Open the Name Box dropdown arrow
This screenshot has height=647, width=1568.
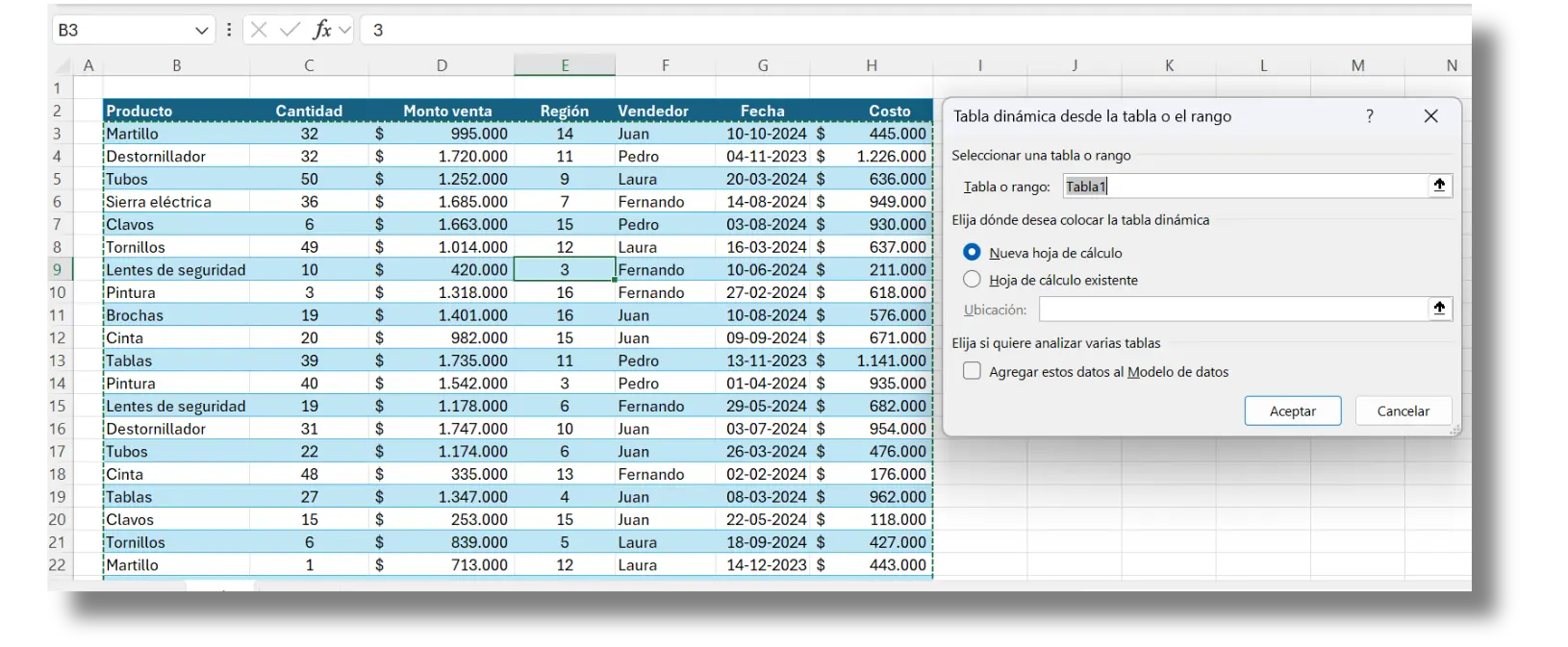[x=201, y=30]
